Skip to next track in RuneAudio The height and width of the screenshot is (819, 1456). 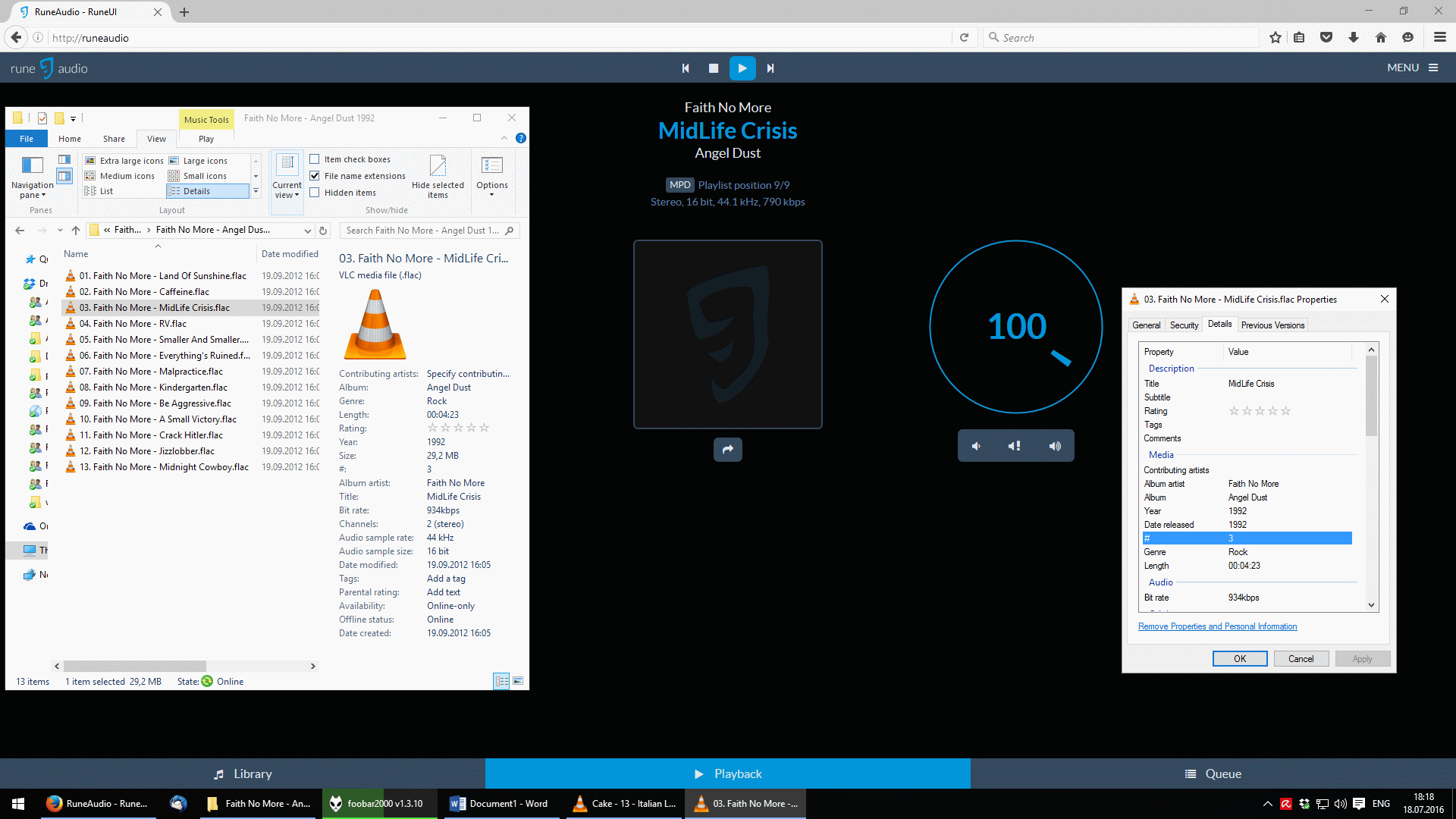click(x=770, y=68)
